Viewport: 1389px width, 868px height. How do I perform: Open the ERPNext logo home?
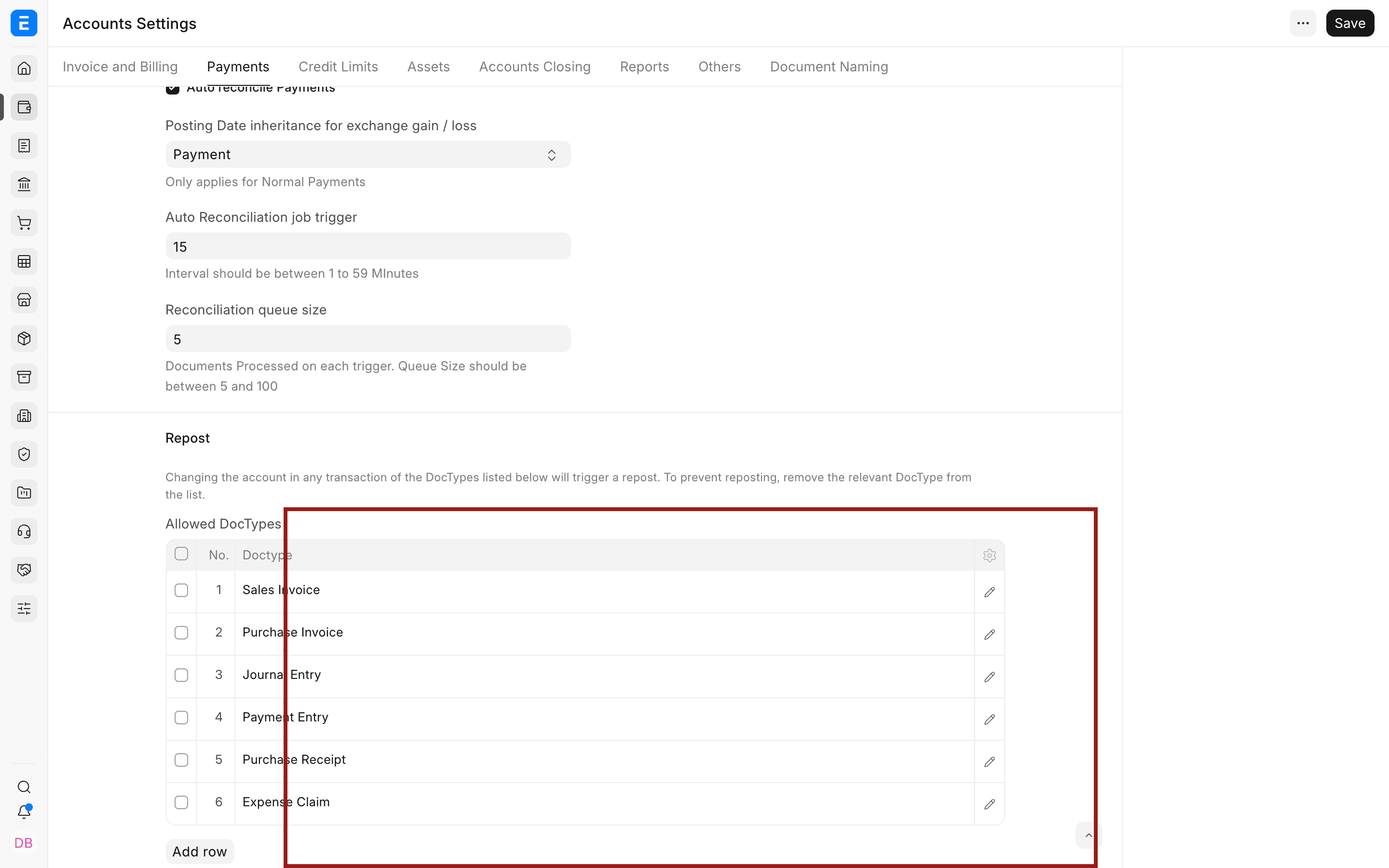pyautogui.click(x=24, y=23)
